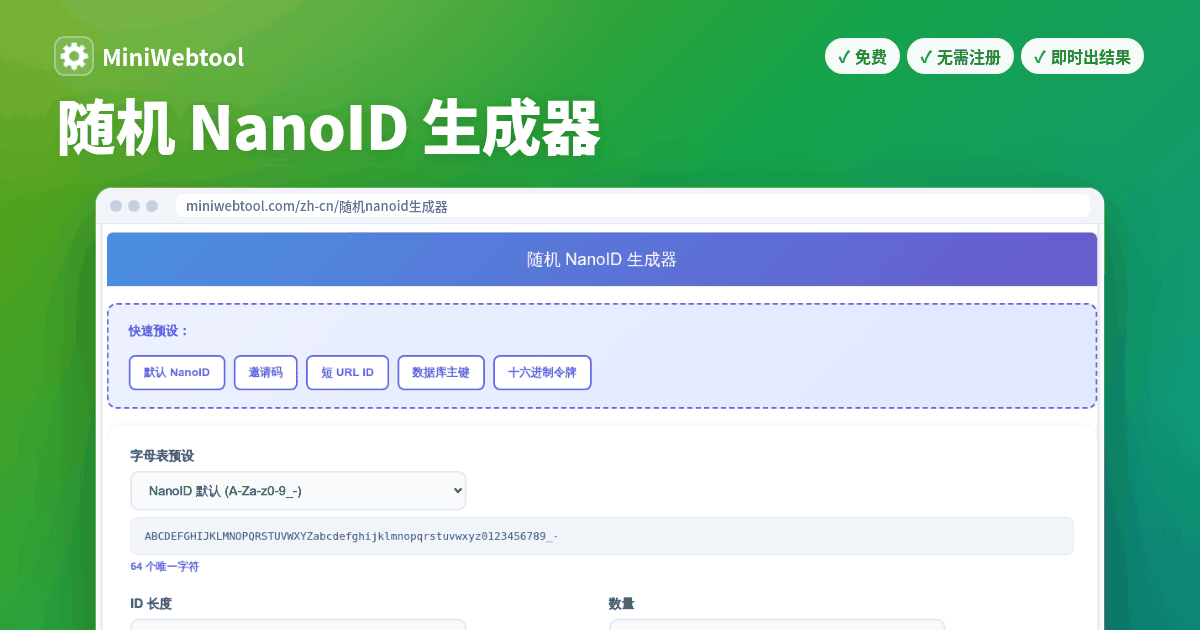
Task: Click the 无需注册 badge
Action: click(x=960, y=57)
